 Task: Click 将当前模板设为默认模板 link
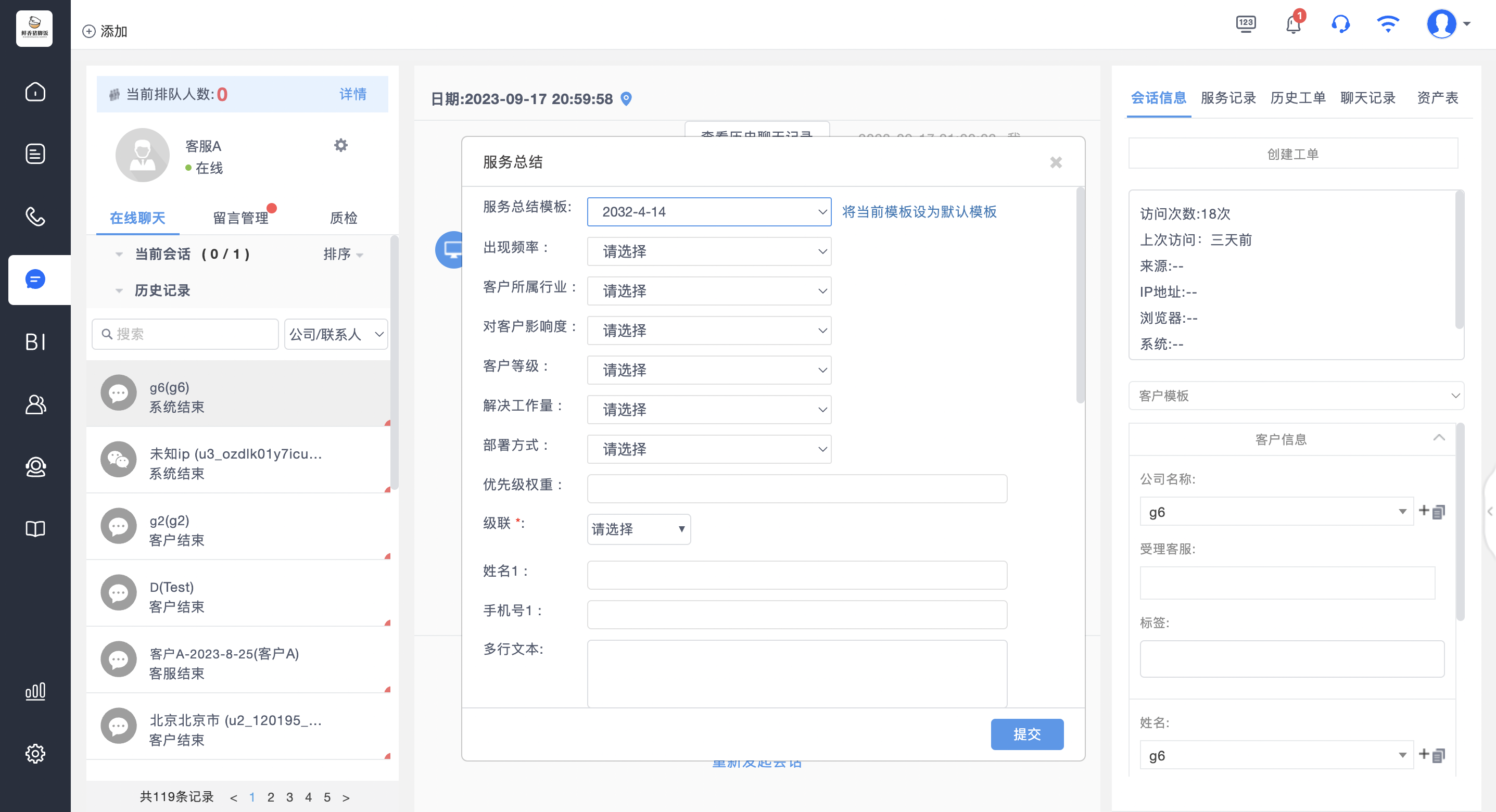click(919, 212)
